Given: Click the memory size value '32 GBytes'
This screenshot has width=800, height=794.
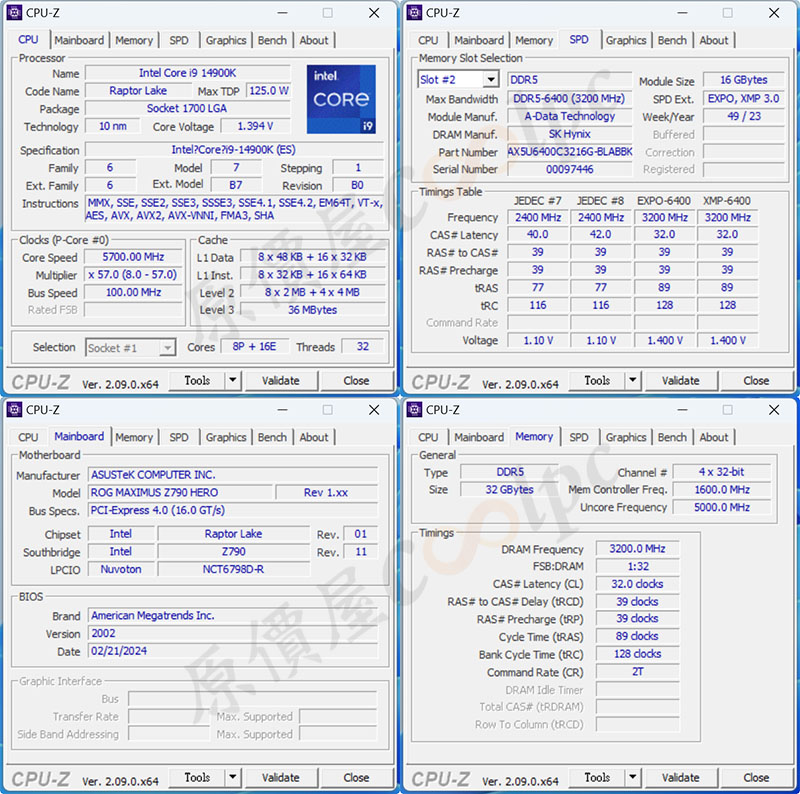Looking at the screenshot, I should pos(509,489).
